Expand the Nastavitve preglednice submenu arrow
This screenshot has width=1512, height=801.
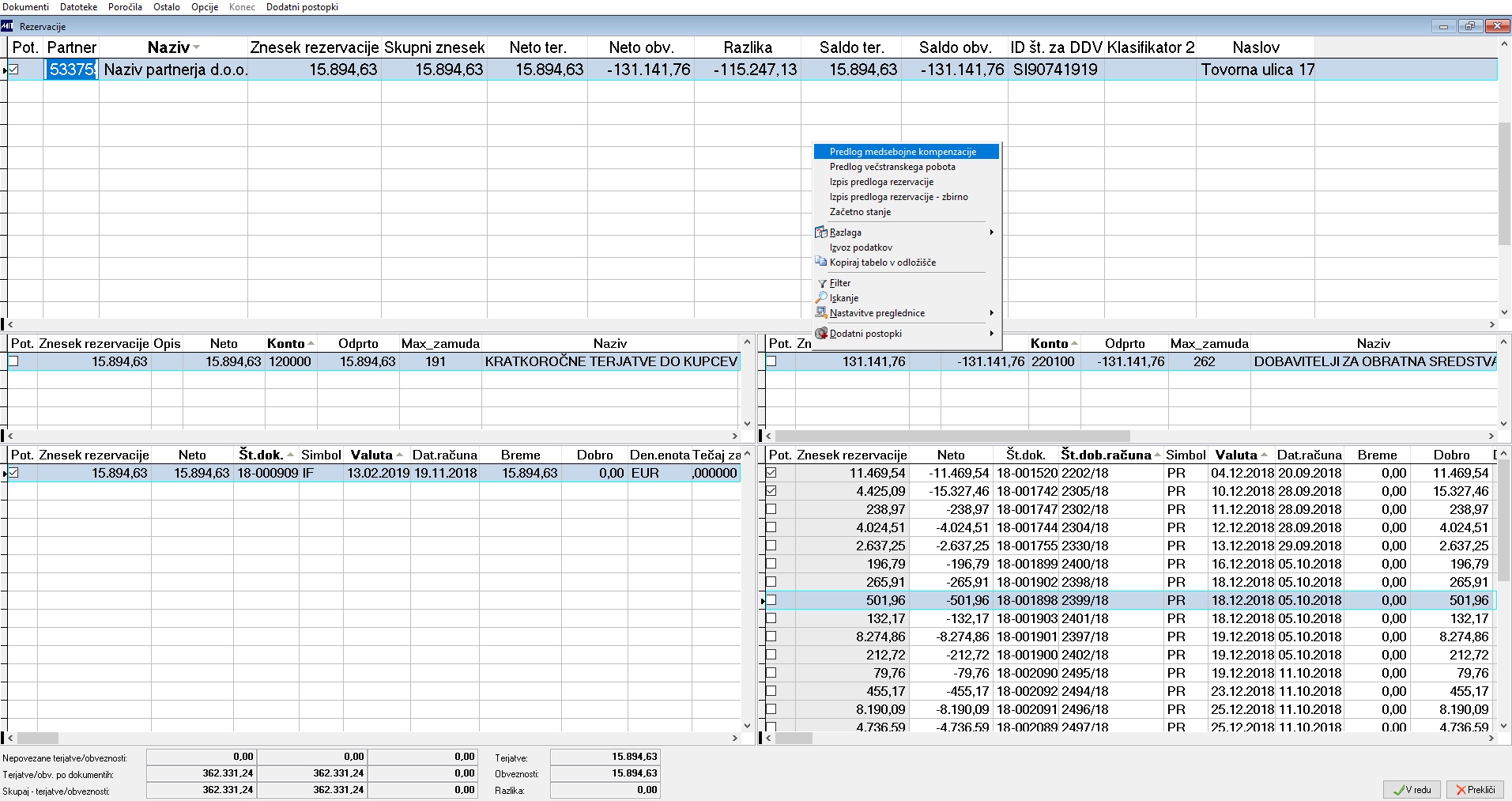pos(991,313)
